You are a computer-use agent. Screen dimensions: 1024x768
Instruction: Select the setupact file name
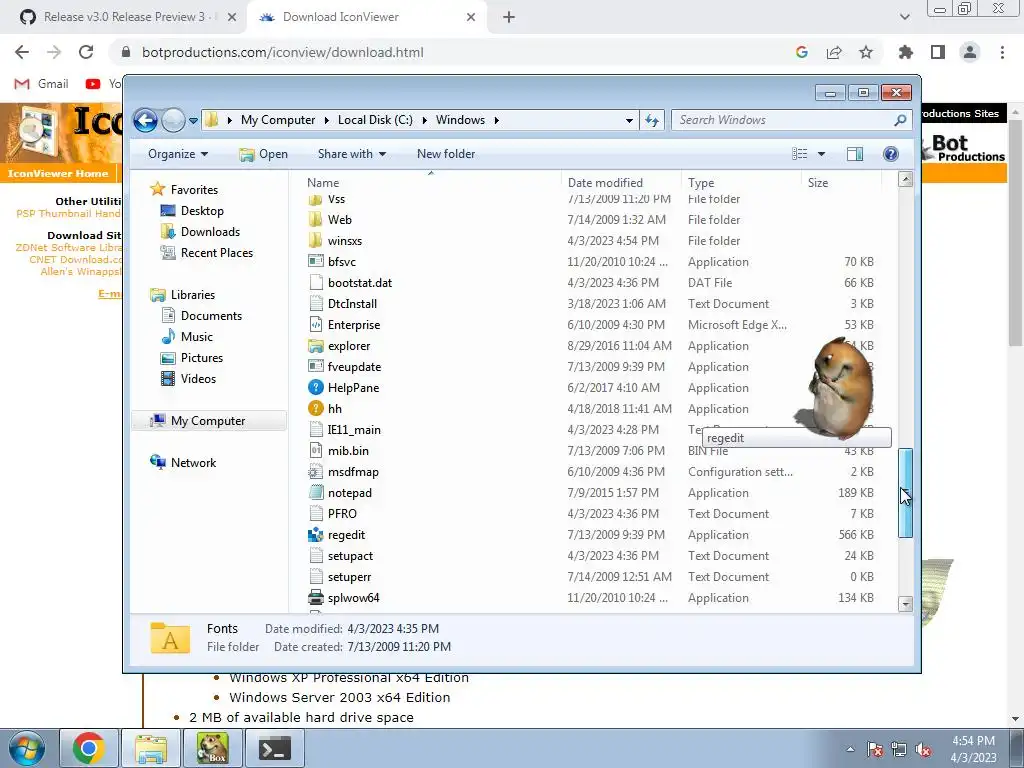350,556
